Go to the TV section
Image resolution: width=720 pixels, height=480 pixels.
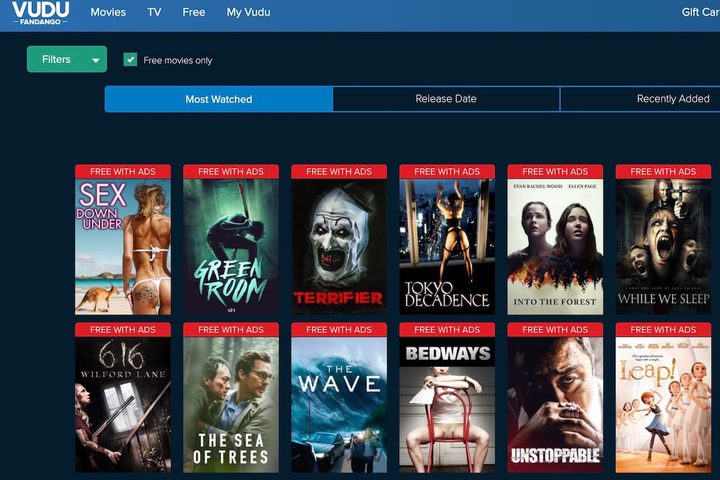coord(154,12)
